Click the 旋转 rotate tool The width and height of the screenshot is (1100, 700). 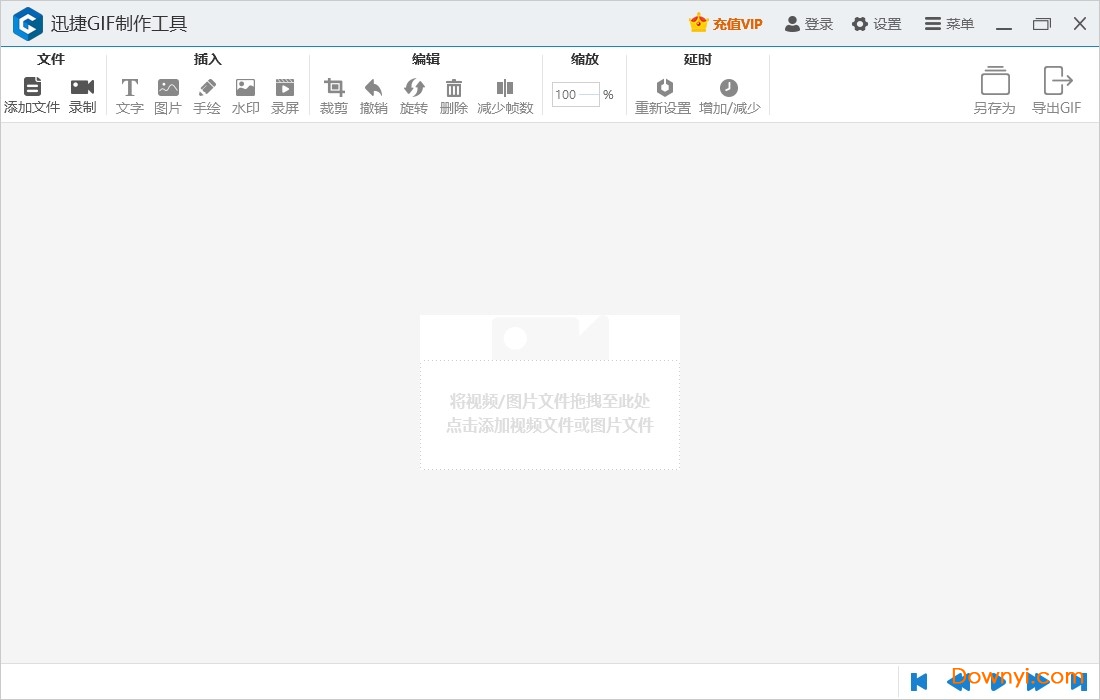click(x=414, y=93)
